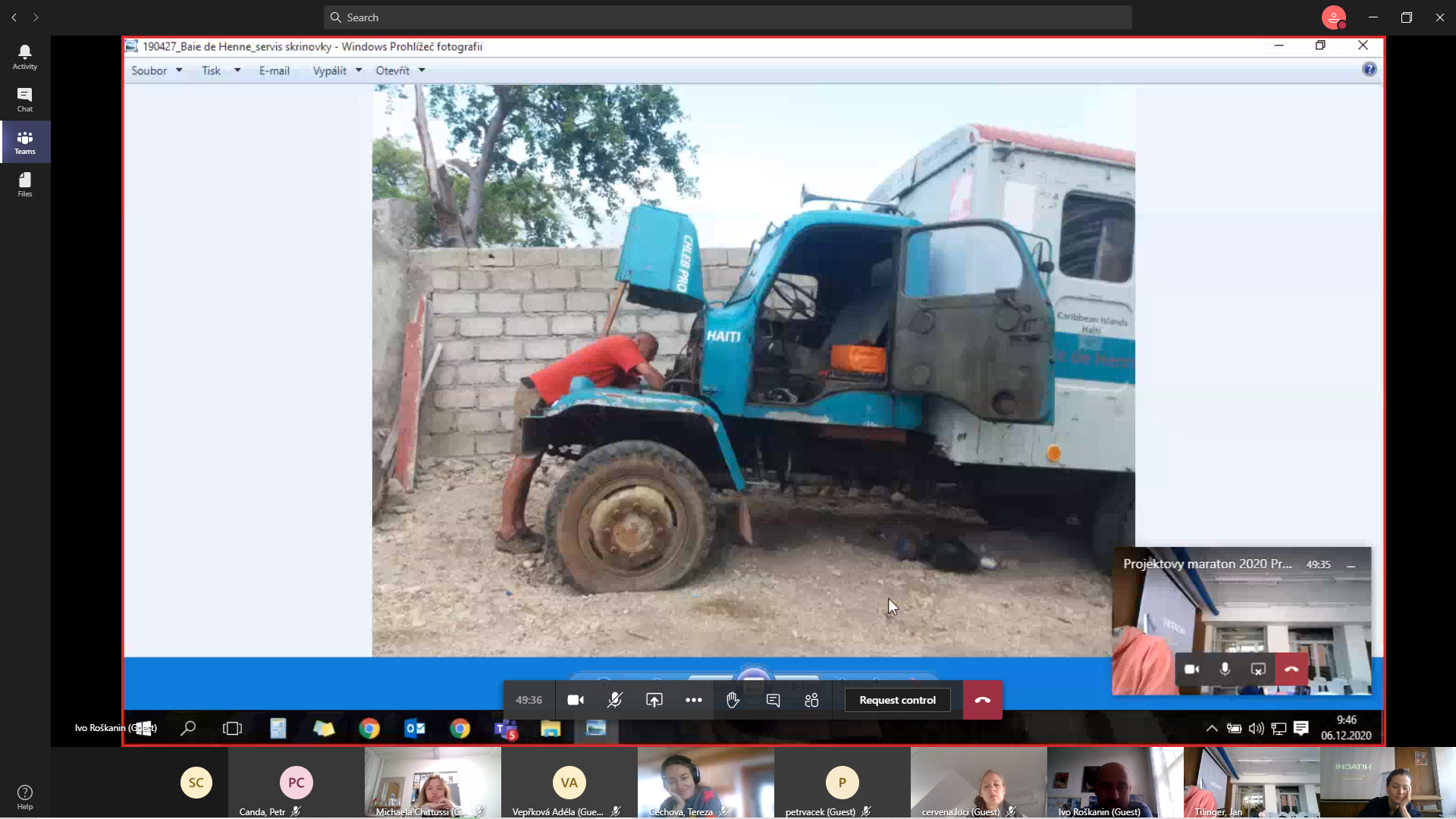This screenshot has width=1456, height=819.
Task: Click the Request control button
Action: [x=897, y=700]
